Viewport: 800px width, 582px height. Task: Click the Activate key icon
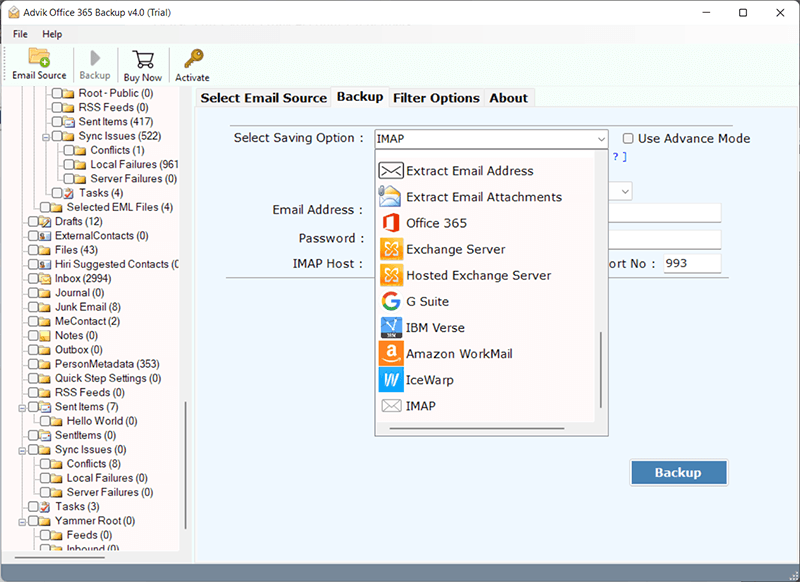pyautogui.click(x=193, y=59)
